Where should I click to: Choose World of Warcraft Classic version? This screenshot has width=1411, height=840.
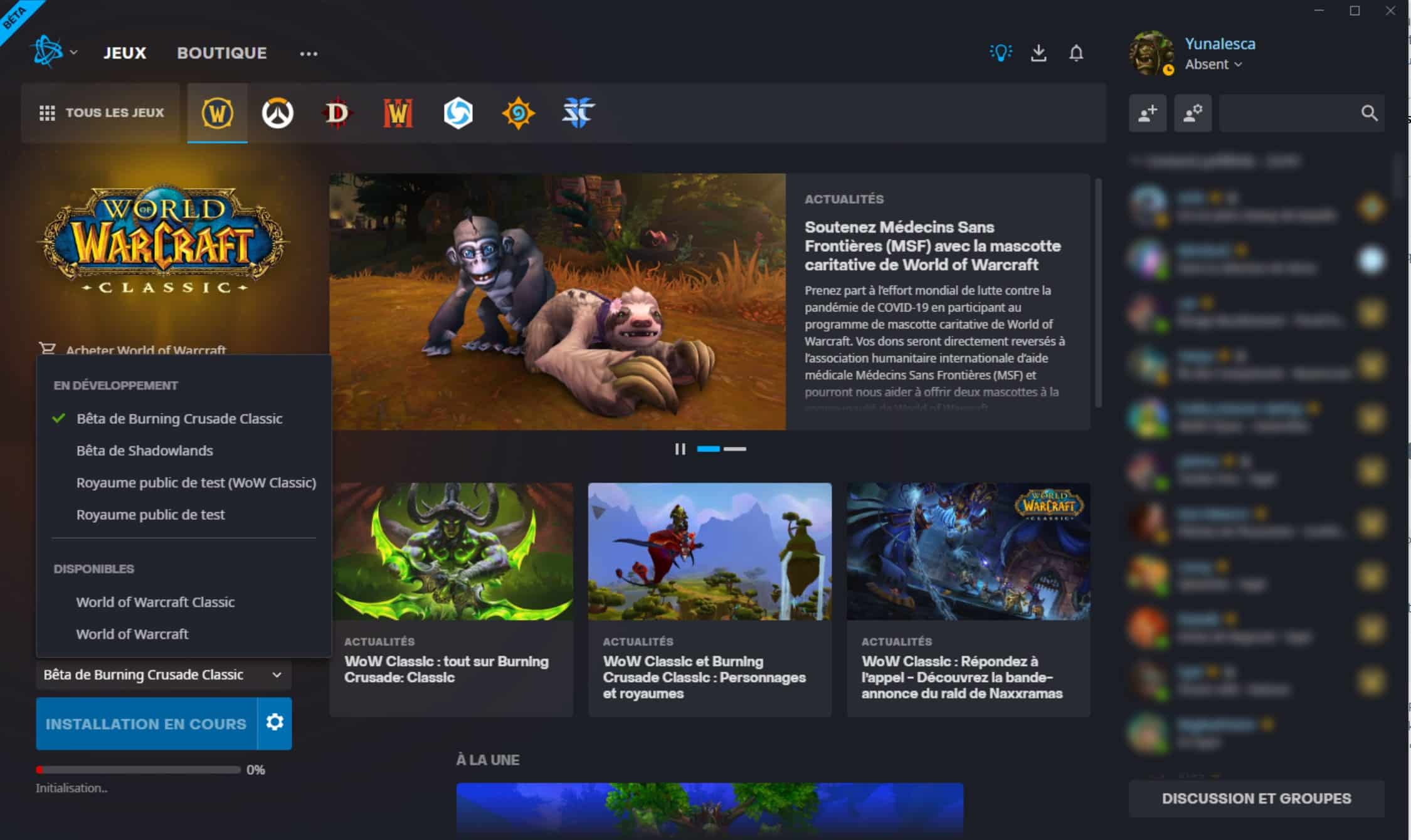coord(155,602)
